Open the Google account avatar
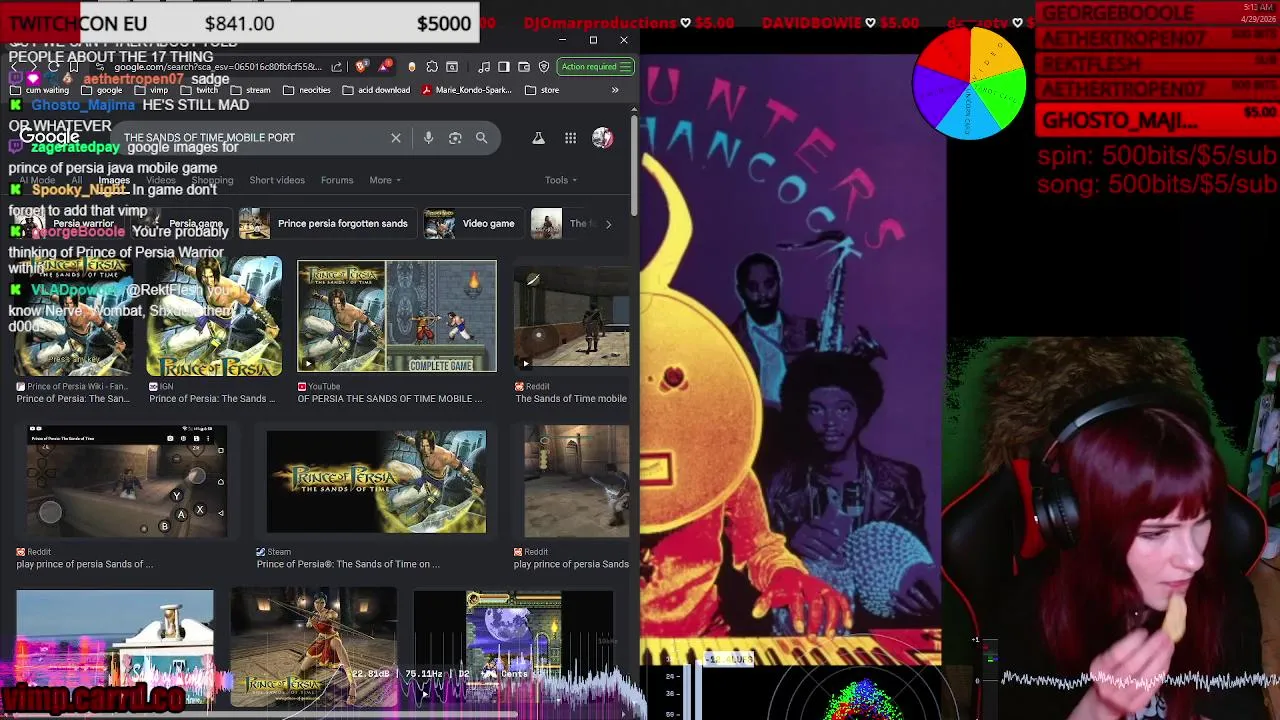This screenshot has height=720, width=1280. coord(602,138)
